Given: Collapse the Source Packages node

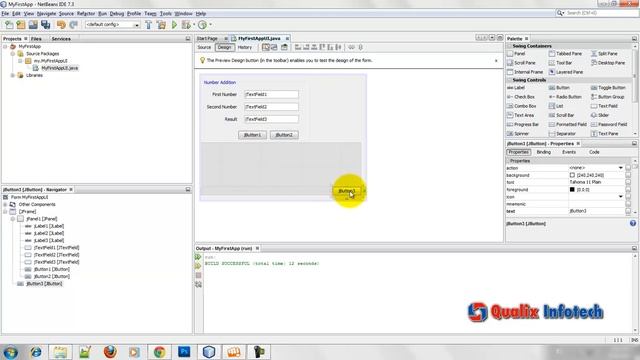Looking at the screenshot, I should coord(13,54).
